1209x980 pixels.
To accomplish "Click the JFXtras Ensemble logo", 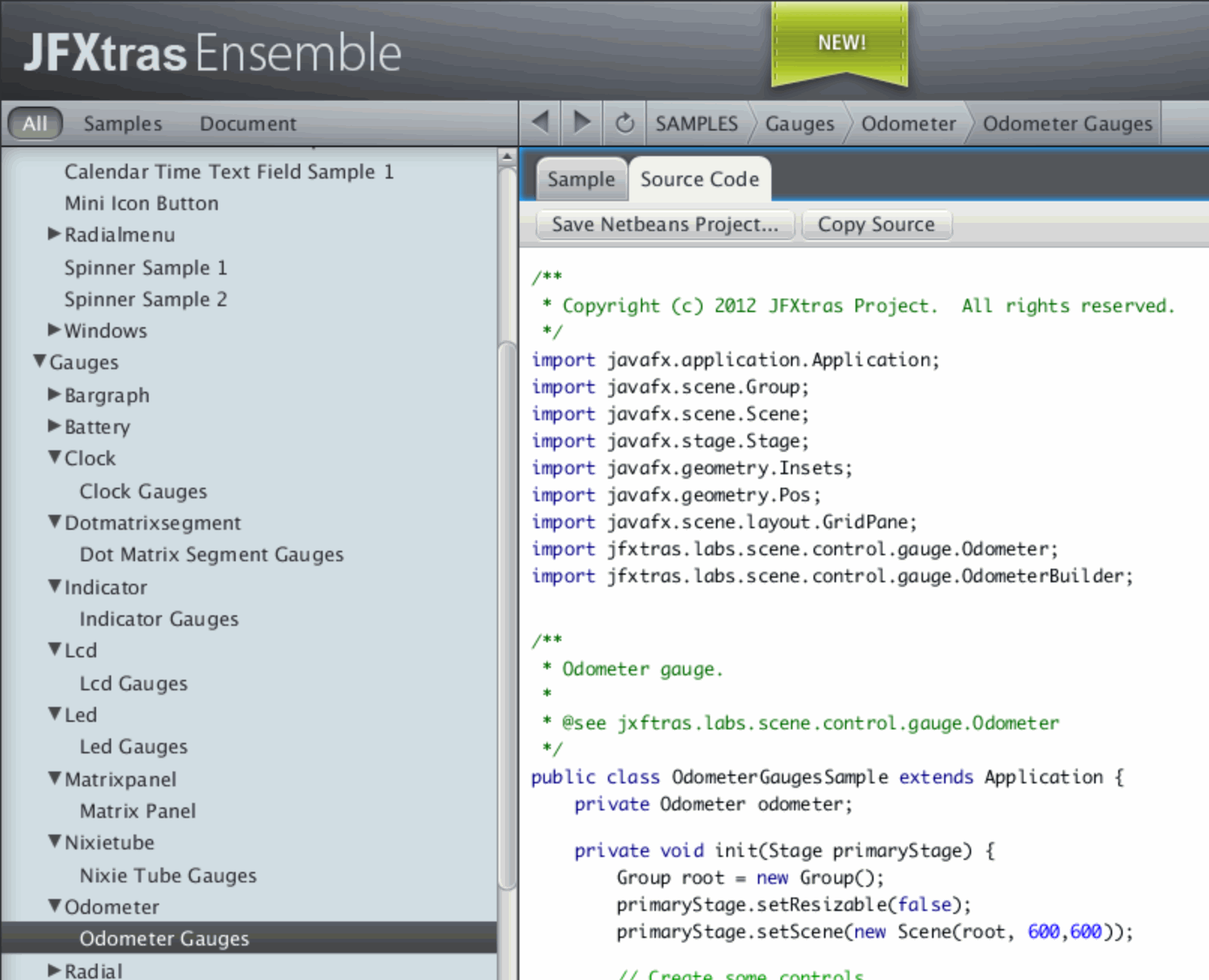I will click(x=212, y=53).
